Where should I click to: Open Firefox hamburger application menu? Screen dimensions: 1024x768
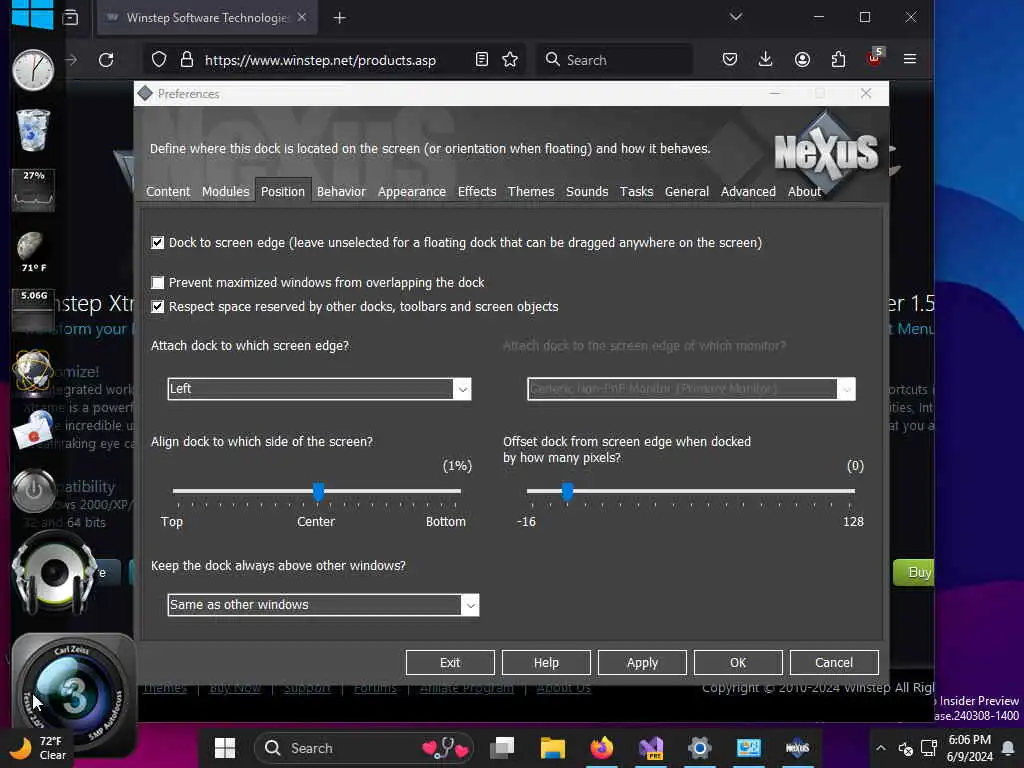click(910, 59)
